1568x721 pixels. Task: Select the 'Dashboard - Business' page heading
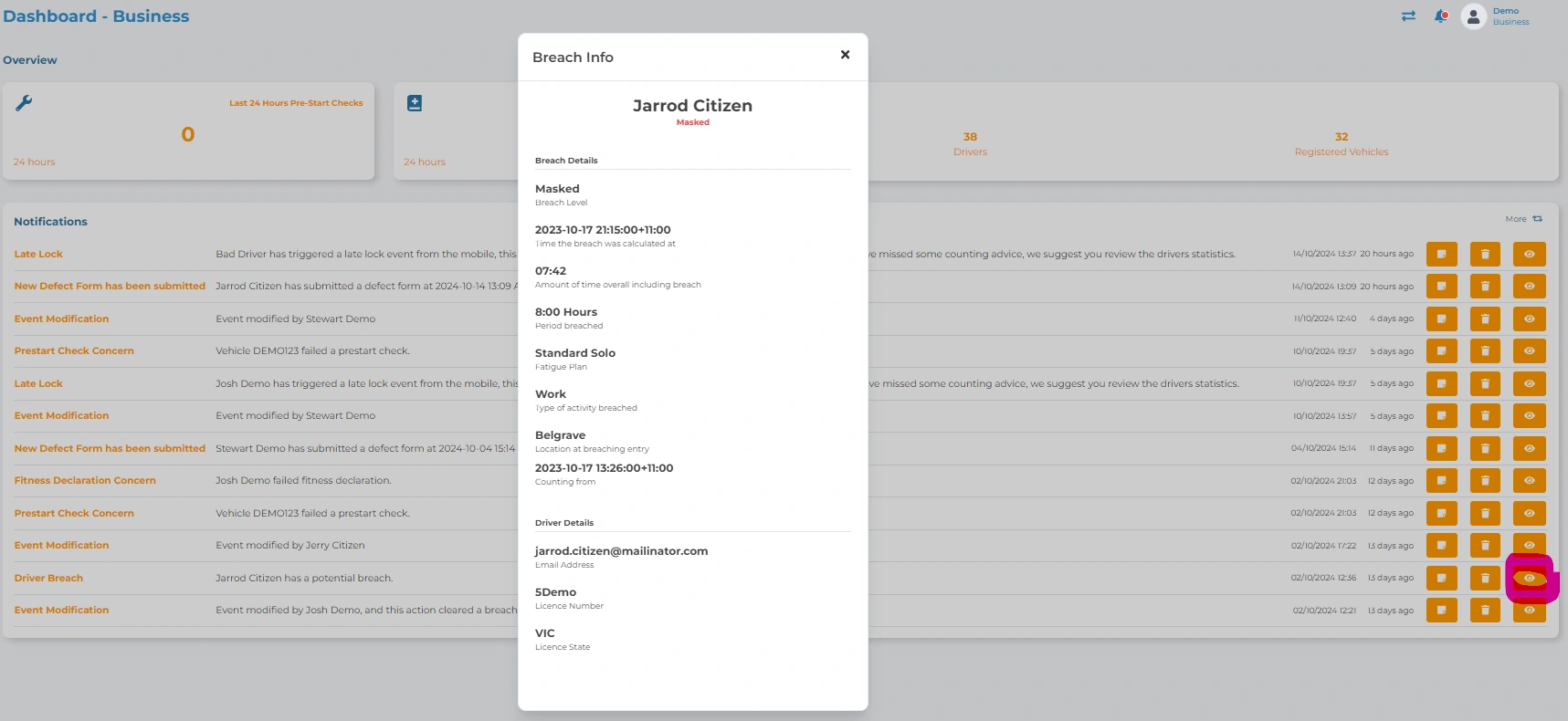click(96, 16)
